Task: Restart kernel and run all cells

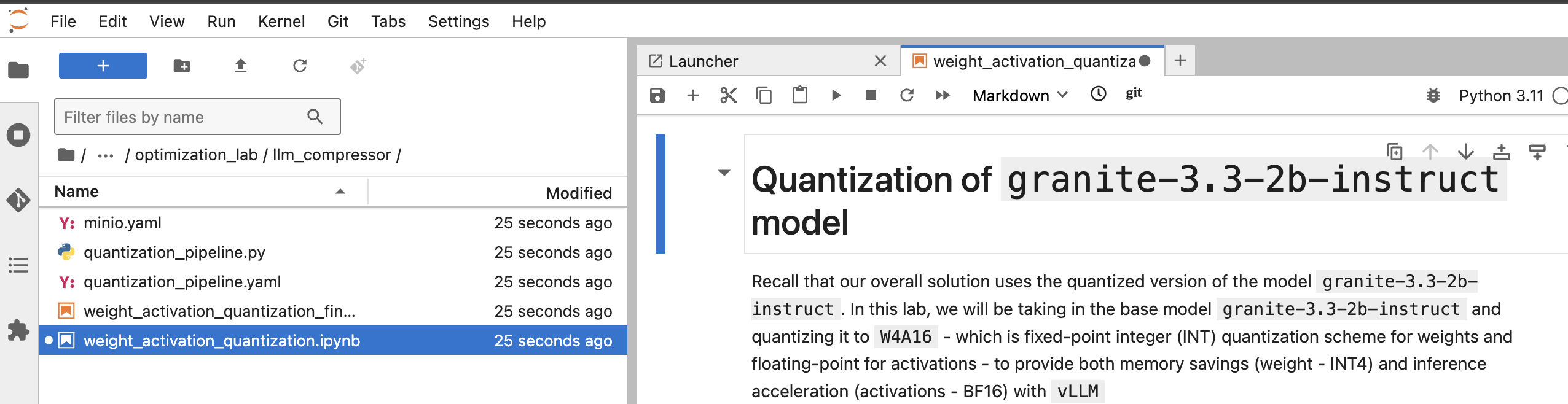Action: click(942, 95)
